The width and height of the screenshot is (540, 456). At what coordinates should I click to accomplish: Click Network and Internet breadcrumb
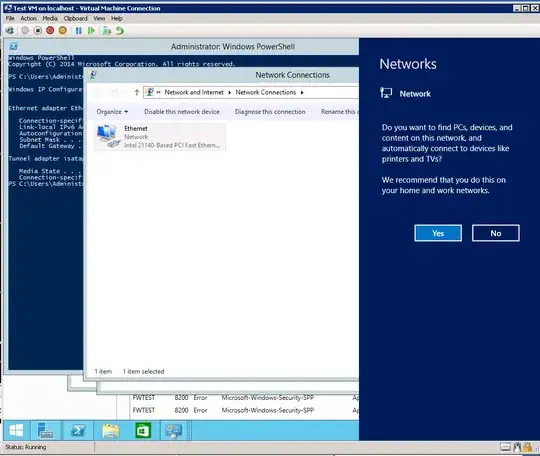tap(194, 92)
